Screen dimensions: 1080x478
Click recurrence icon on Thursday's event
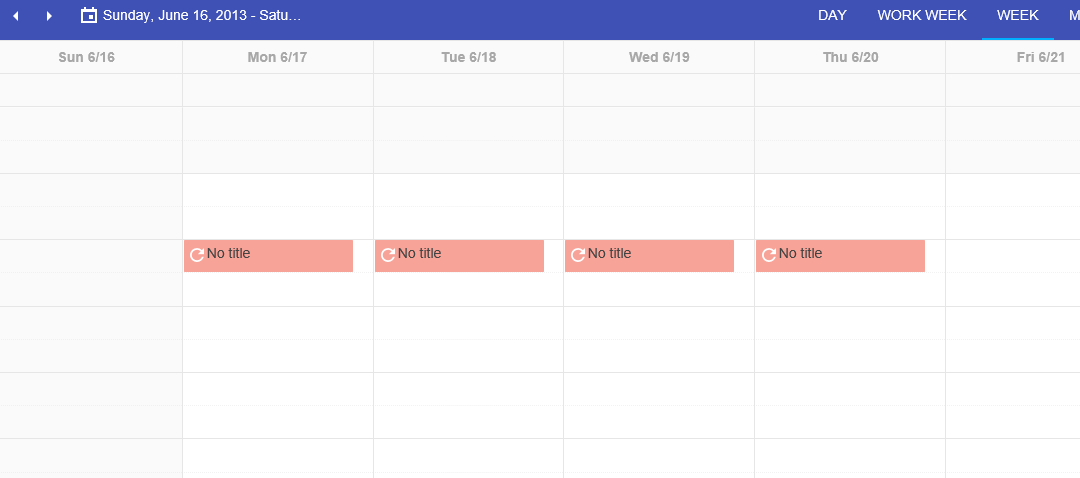769,255
